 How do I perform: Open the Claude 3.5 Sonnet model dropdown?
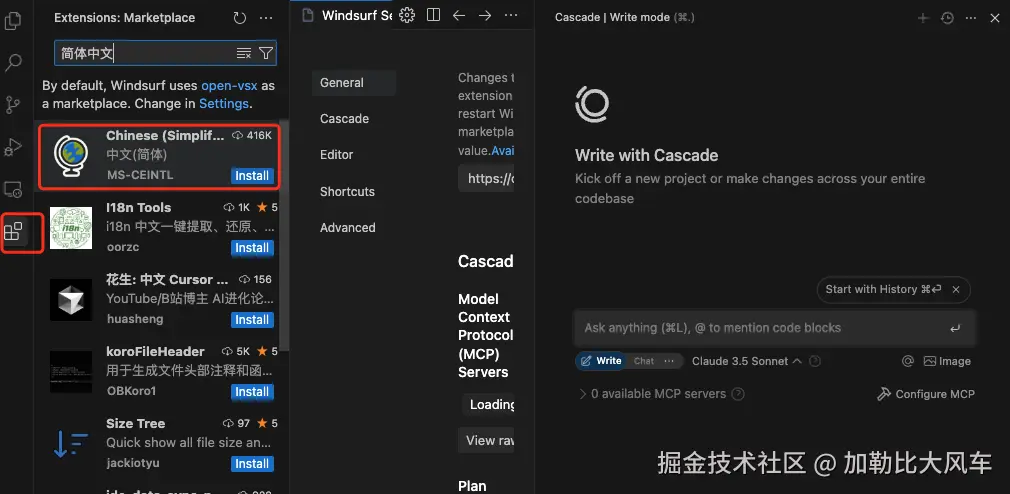[x=747, y=361]
